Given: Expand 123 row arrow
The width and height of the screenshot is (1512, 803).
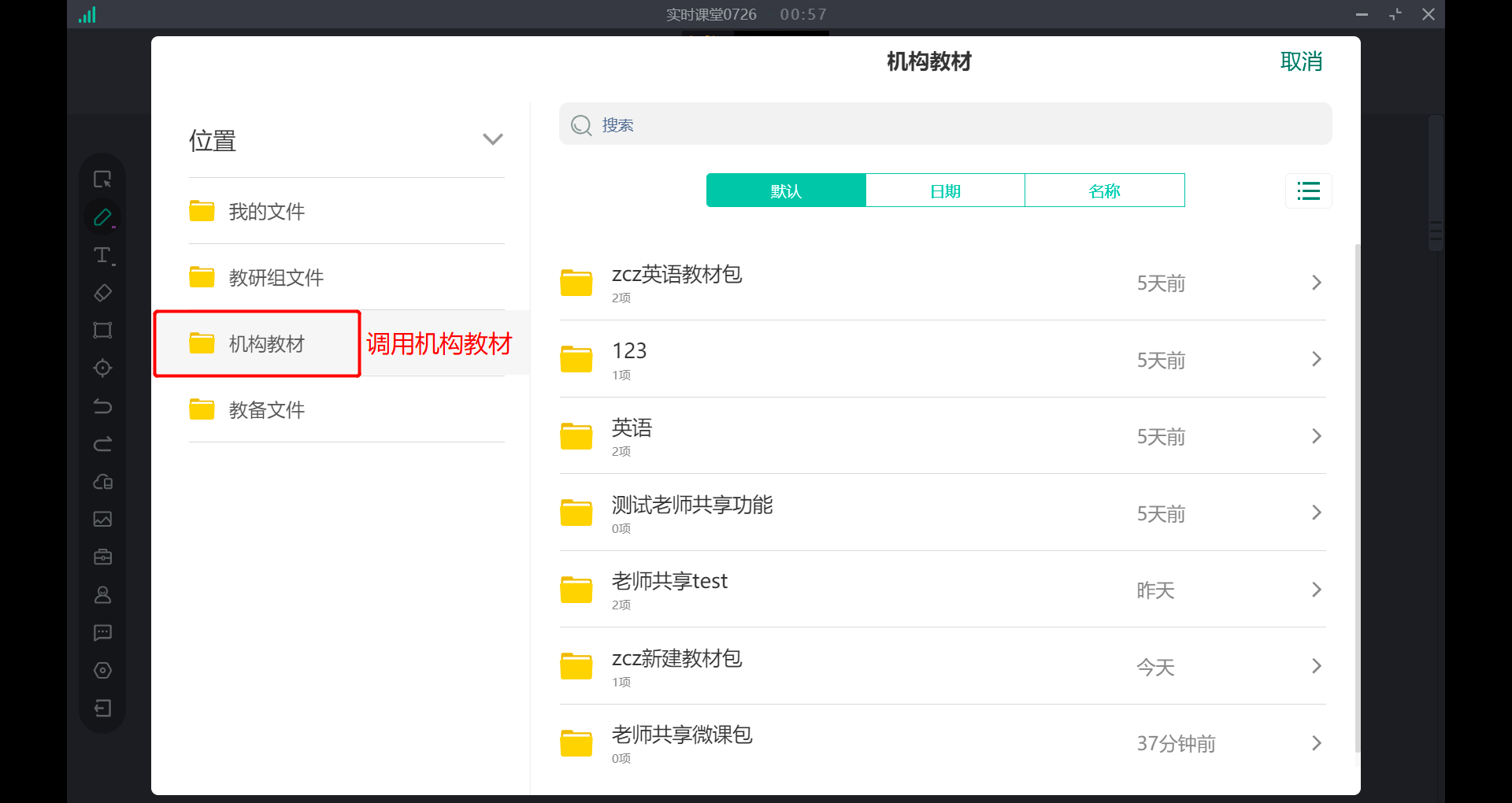Looking at the screenshot, I should click(1317, 359).
